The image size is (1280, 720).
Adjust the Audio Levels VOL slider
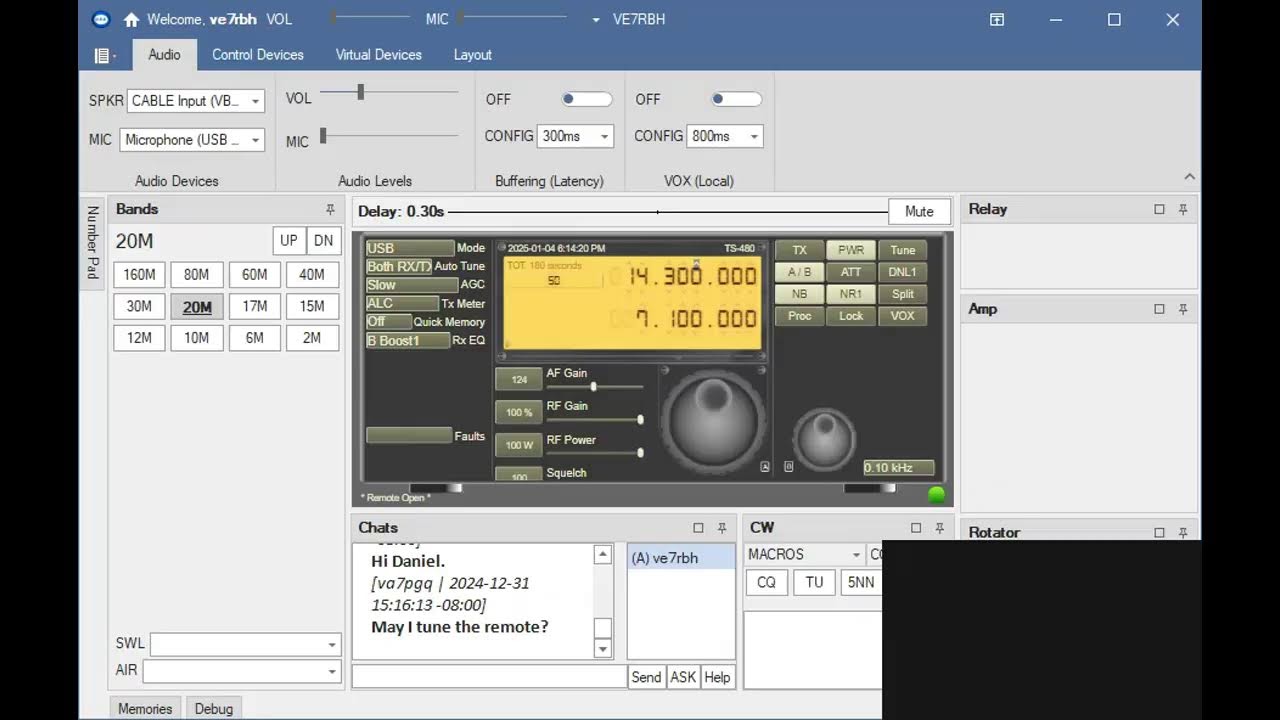(389, 93)
